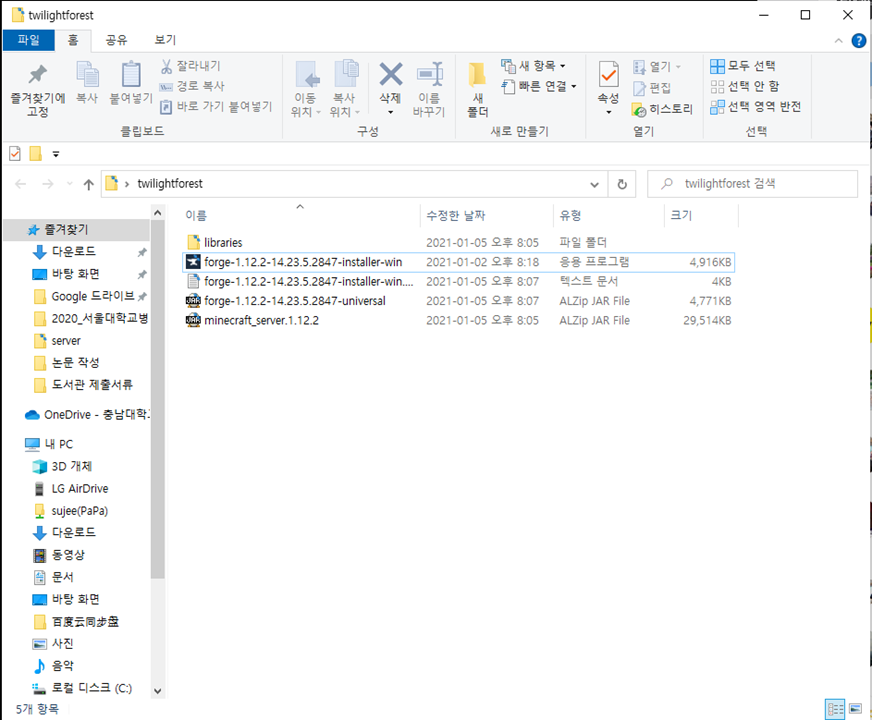872x720 pixels.
Task: Switch to large icons view in status bar
Action: pos(855,709)
